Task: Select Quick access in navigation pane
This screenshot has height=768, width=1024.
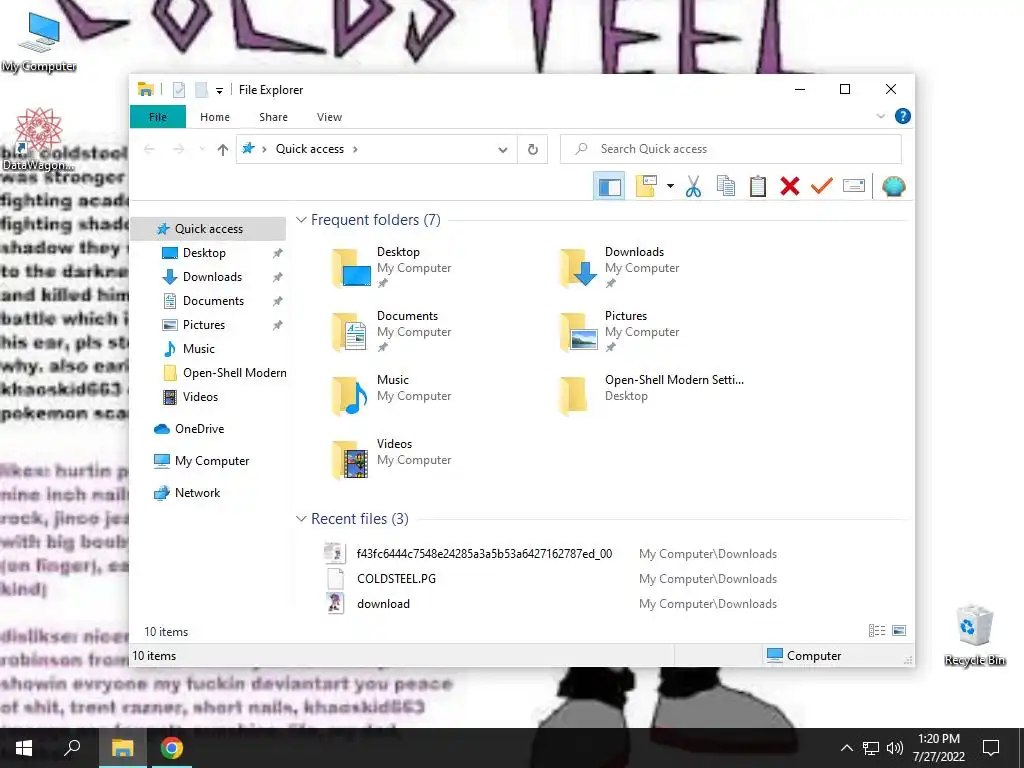Action: [x=208, y=229]
